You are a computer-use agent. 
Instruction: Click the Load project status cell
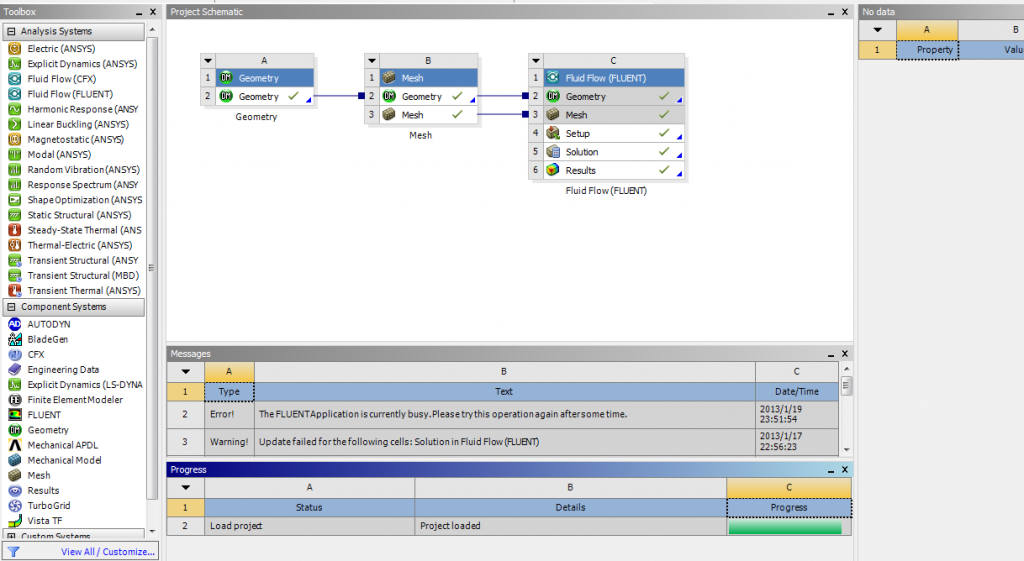(310, 526)
